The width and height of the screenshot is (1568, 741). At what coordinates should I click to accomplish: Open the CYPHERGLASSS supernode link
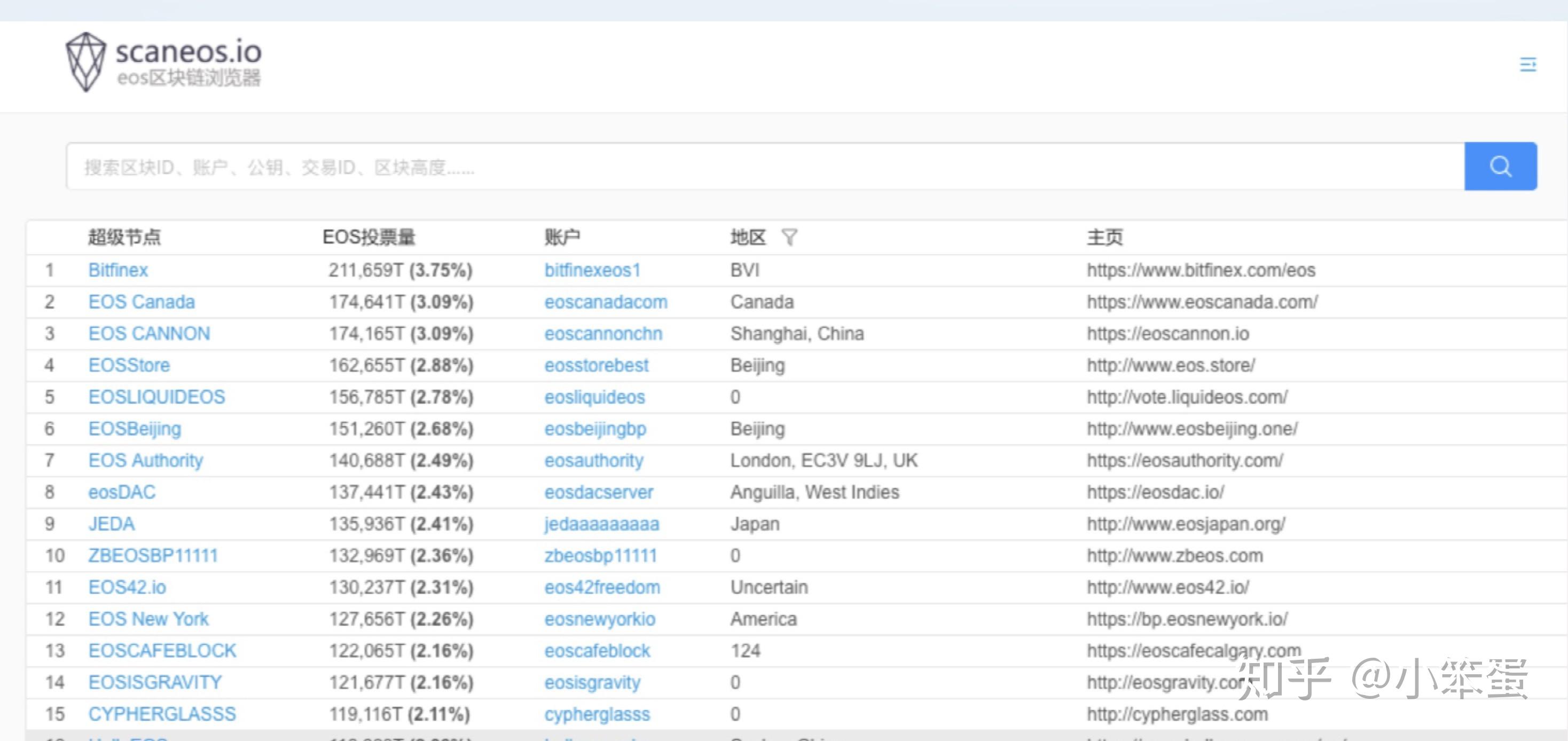162,714
